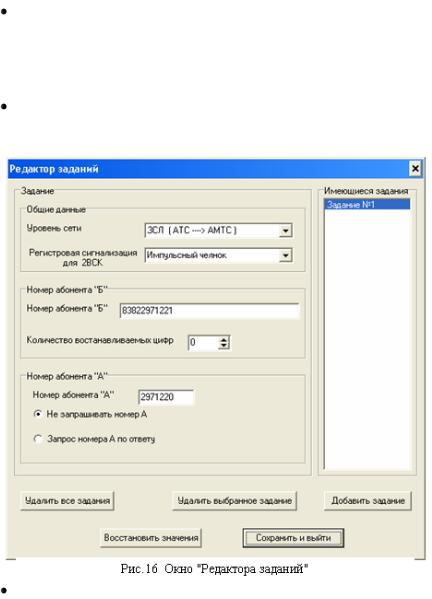Increase the Количество востанавливаемых цифр value
This screenshot has height=599, width=432.
[224, 339]
